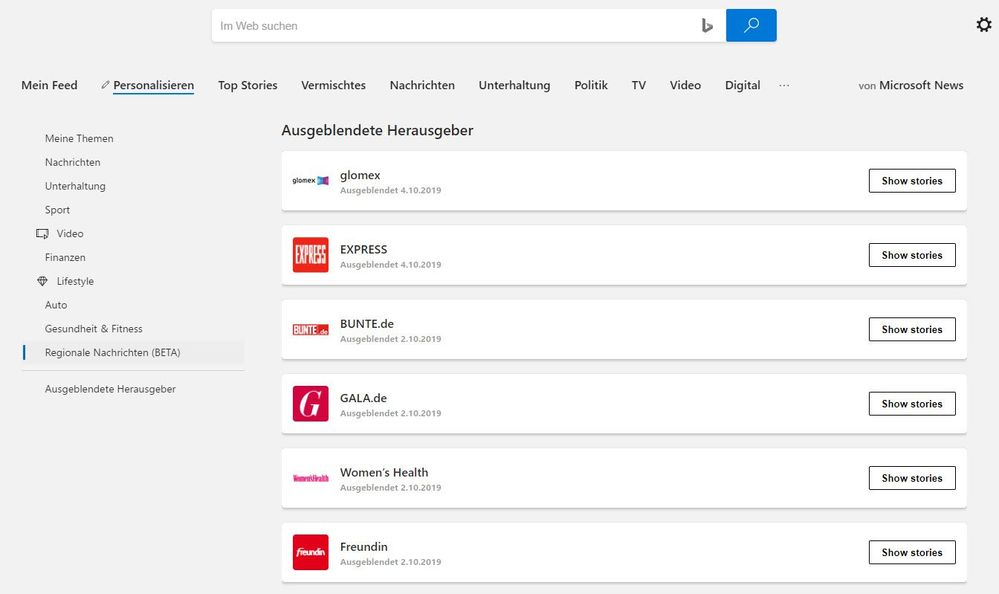Show stories from GALA.de
The image size is (999, 594).
(x=912, y=403)
